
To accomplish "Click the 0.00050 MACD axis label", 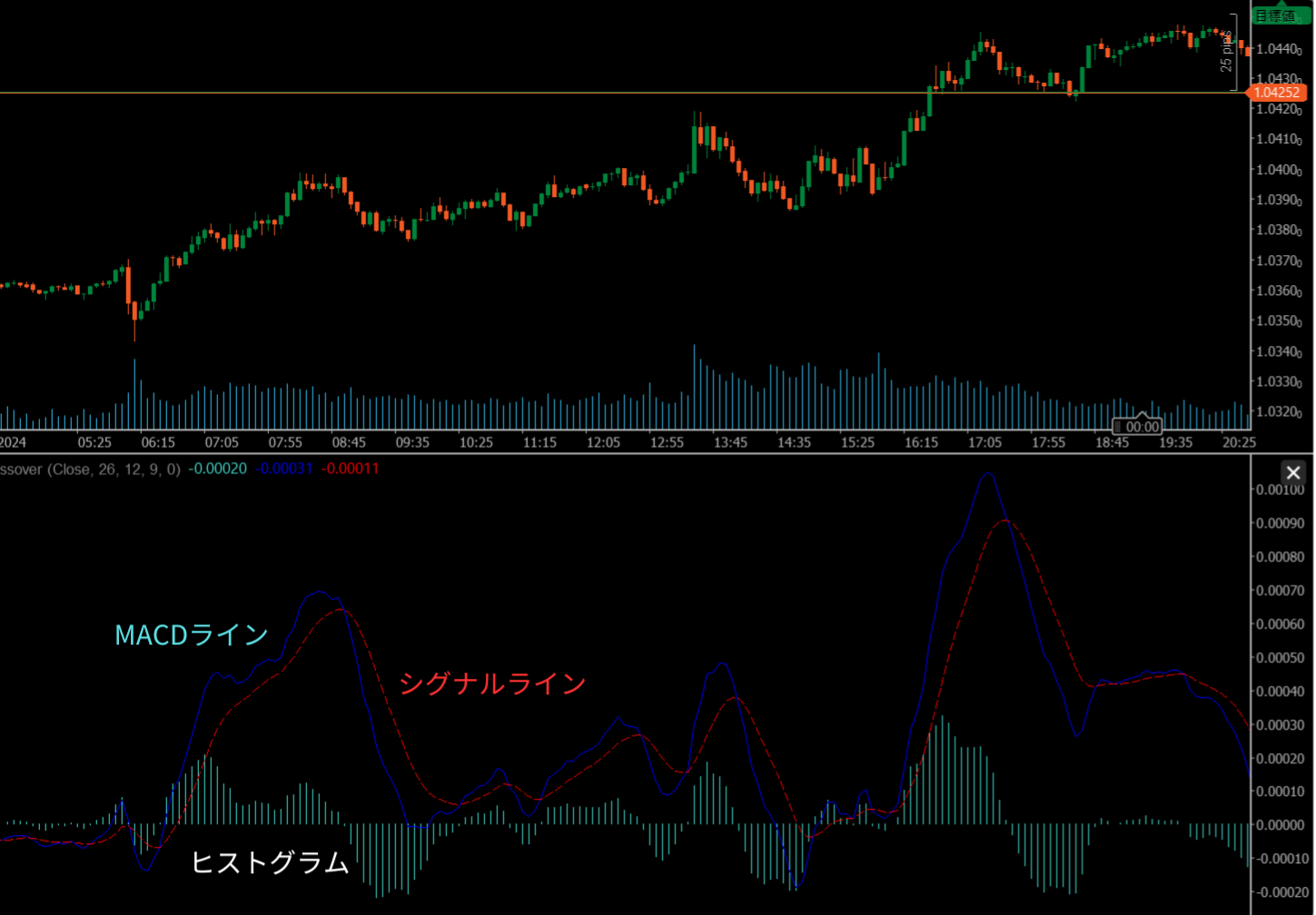I will click(x=1280, y=657).
